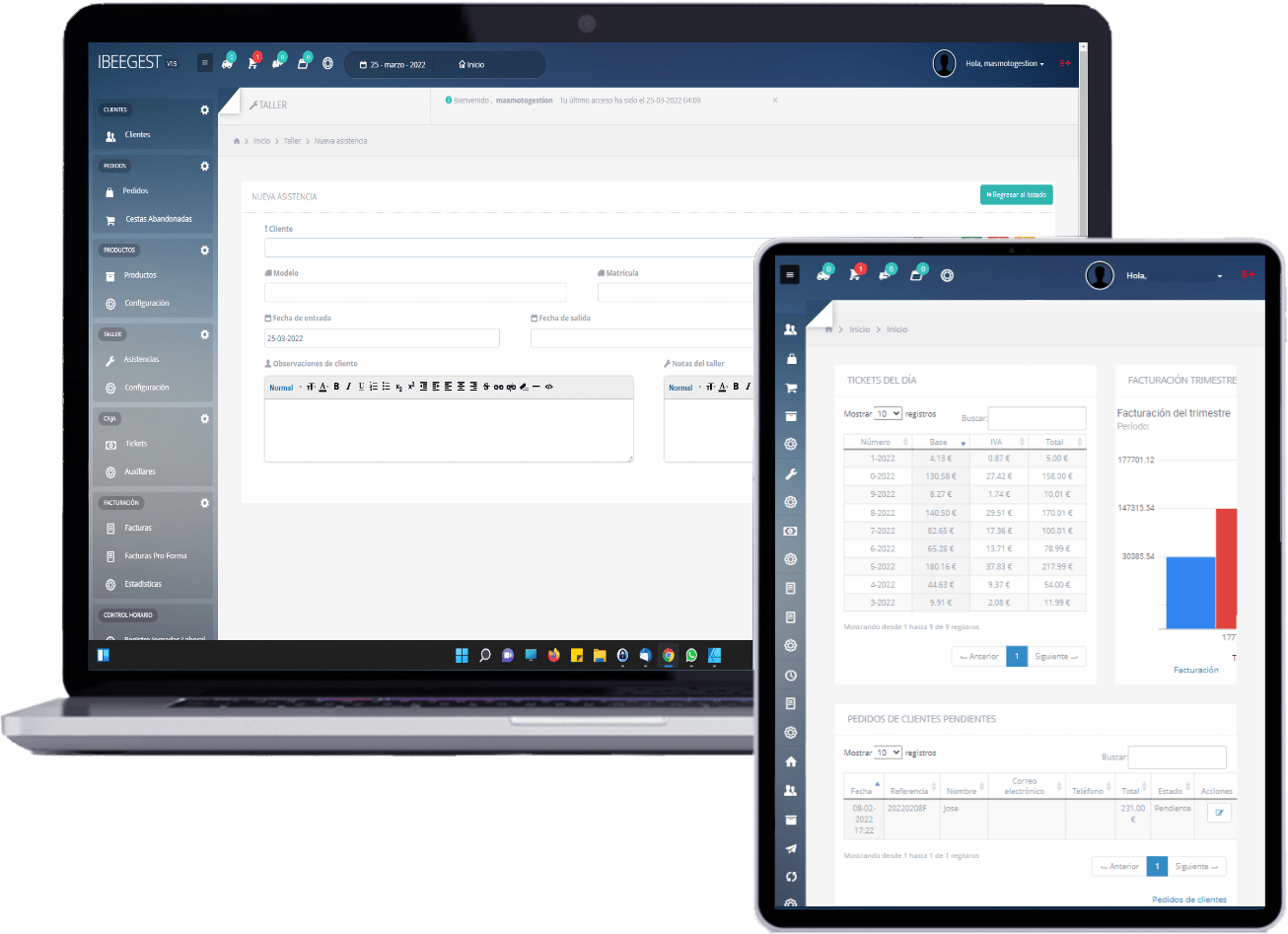
Task: Click the paper plane icon in tablet sidebar
Action: pyautogui.click(x=790, y=848)
